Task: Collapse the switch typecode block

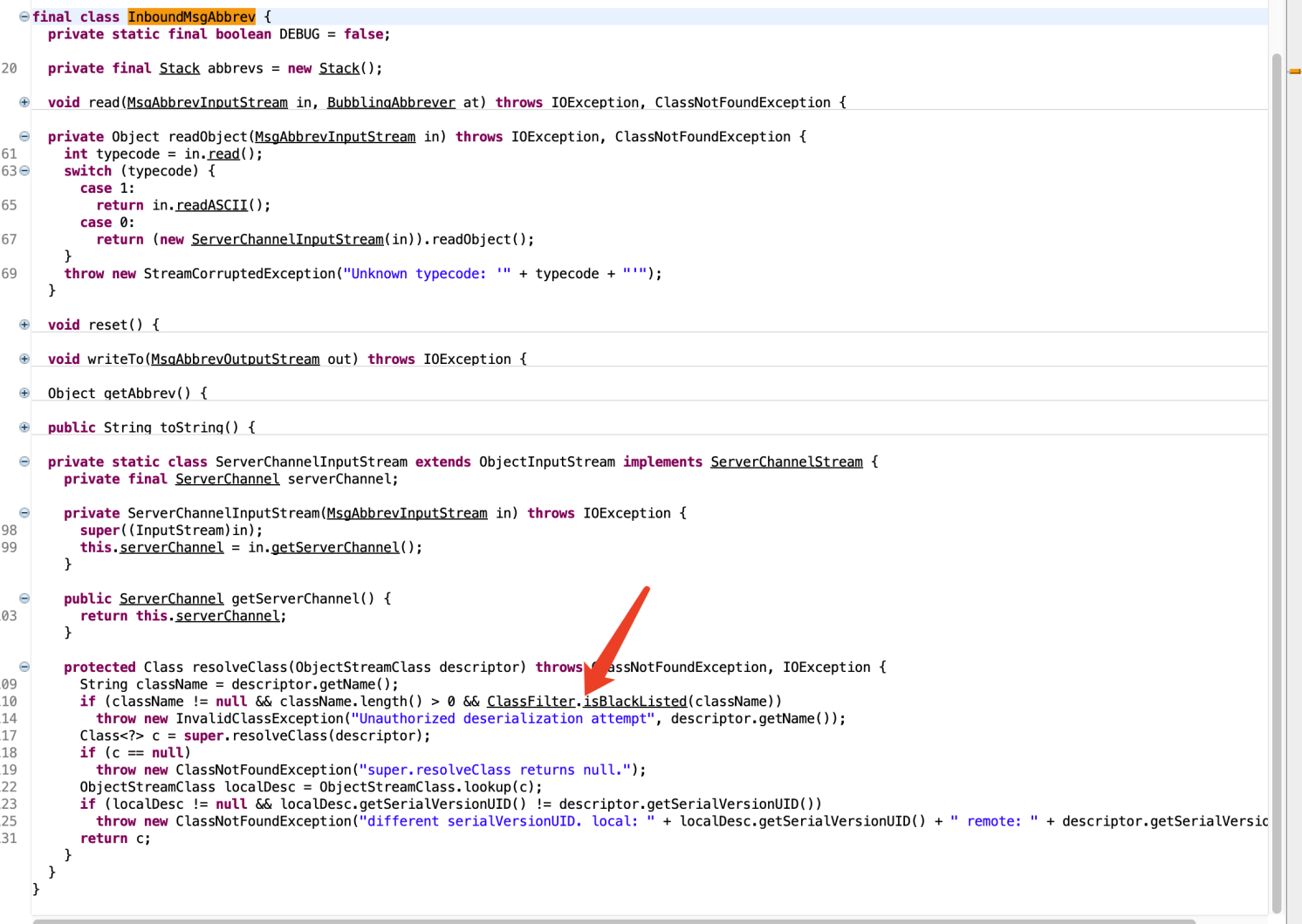Action: (x=24, y=170)
